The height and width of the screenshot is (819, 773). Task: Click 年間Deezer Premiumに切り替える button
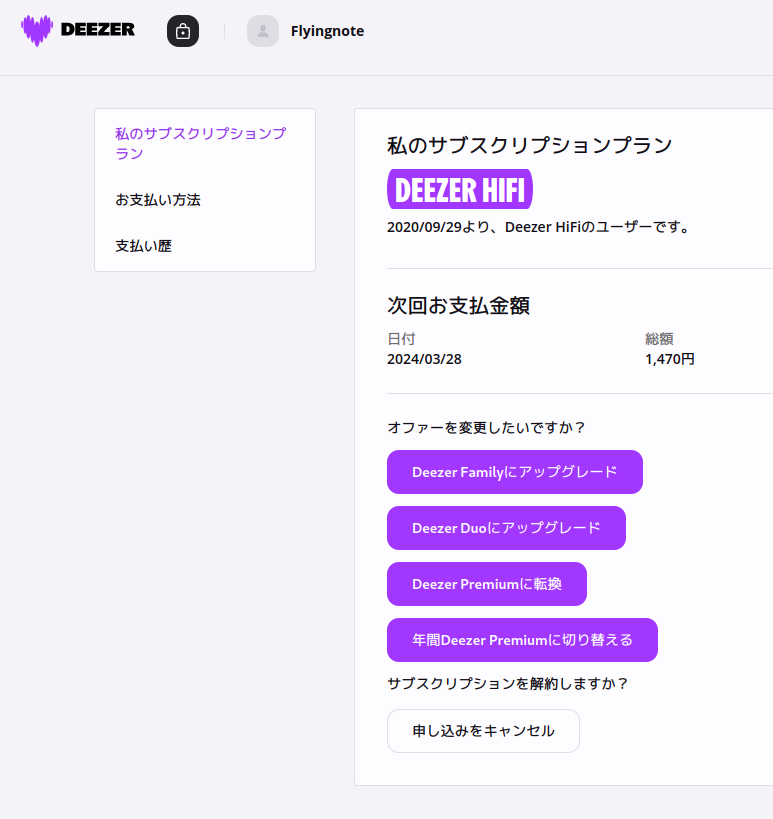coord(522,640)
